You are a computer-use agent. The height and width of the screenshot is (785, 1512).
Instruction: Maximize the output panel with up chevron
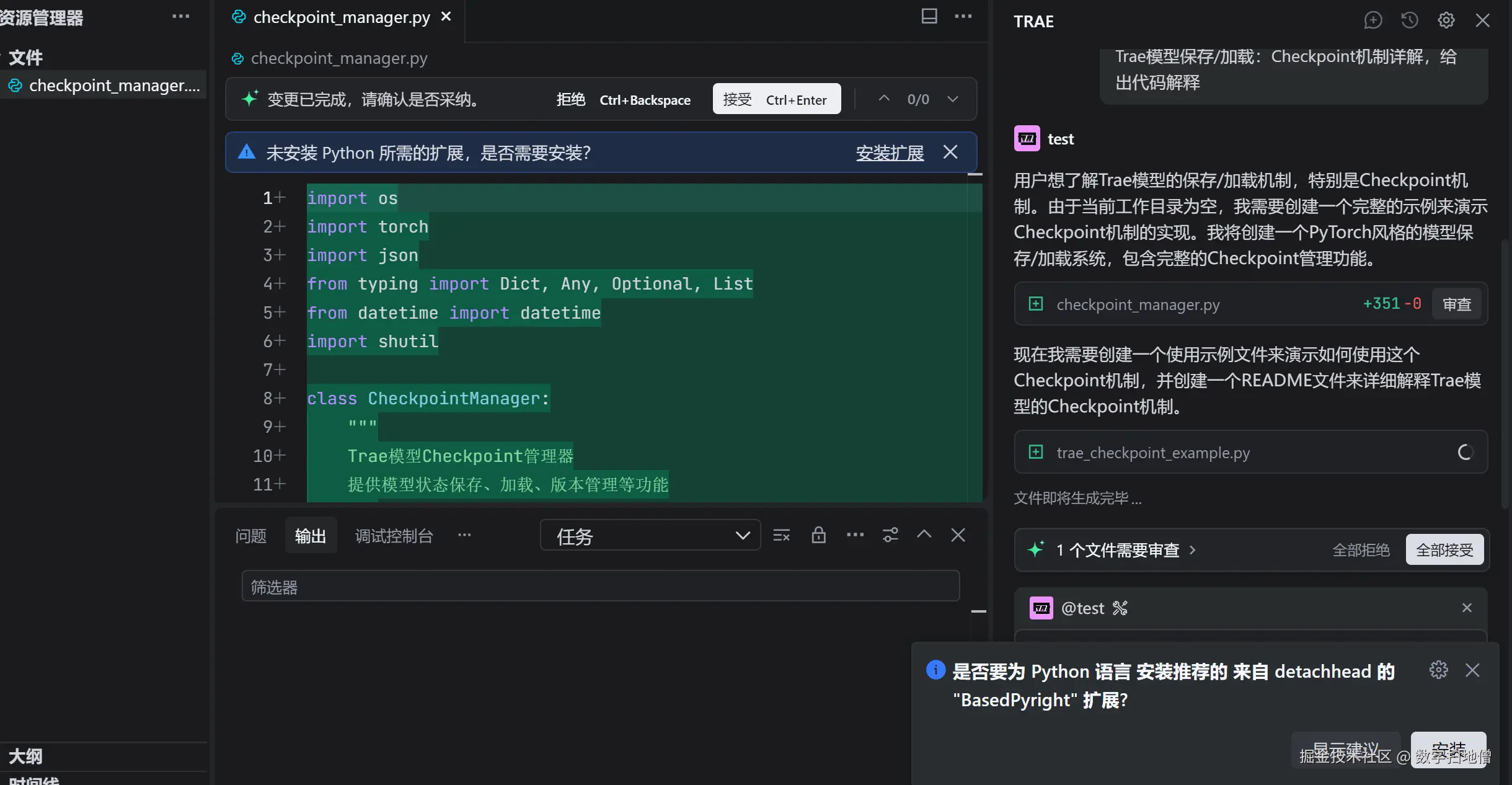[x=924, y=534]
